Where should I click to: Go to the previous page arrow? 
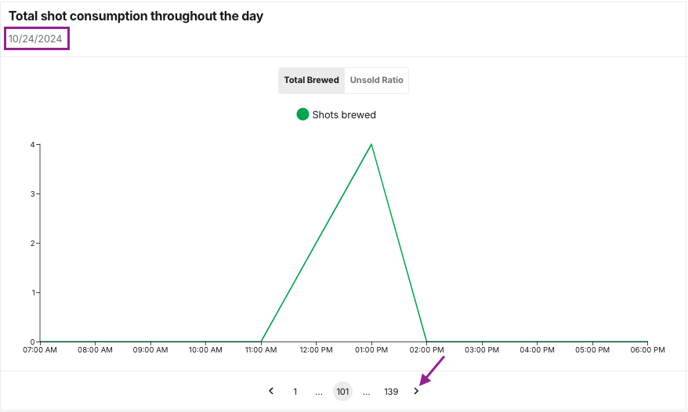(x=271, y=391)
